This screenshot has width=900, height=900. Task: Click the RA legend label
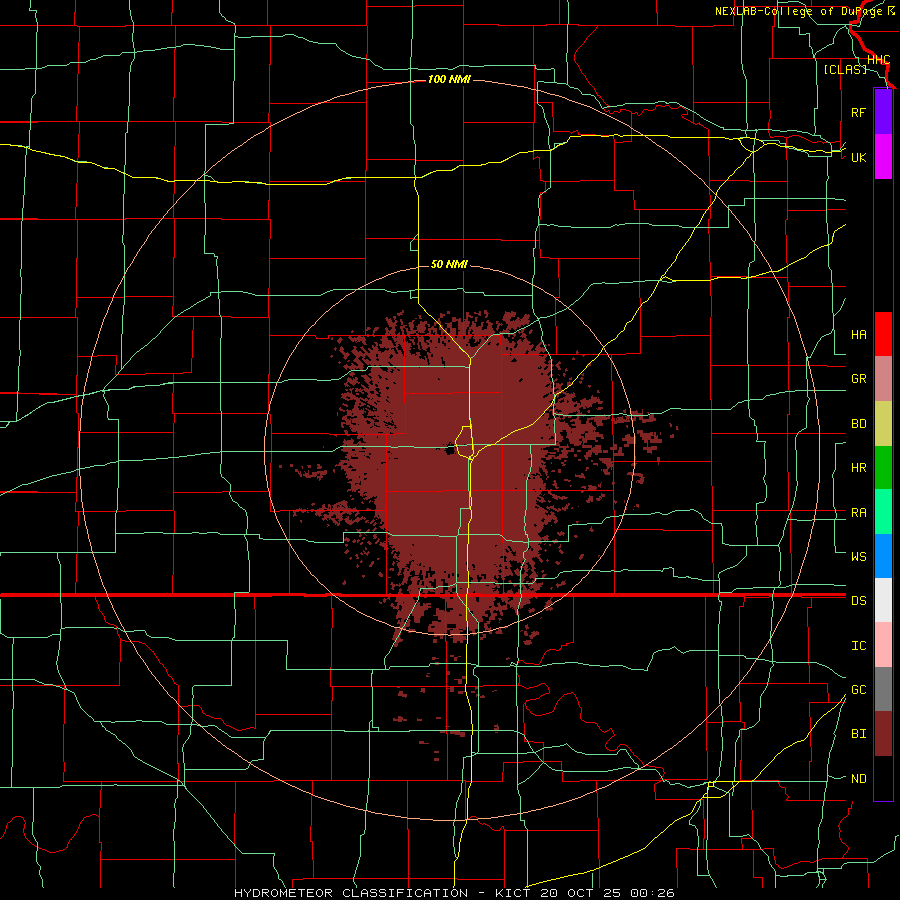[859, 513]
